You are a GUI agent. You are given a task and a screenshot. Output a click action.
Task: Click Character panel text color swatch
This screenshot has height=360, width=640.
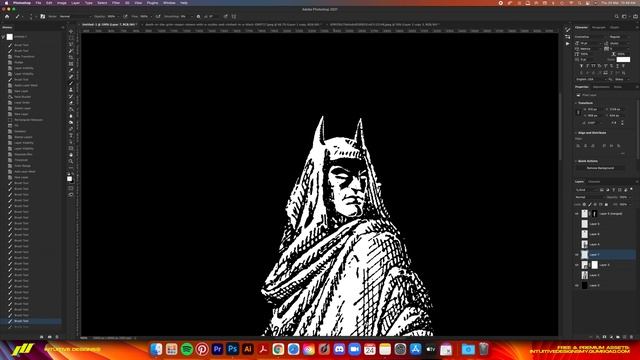(623, 60)
